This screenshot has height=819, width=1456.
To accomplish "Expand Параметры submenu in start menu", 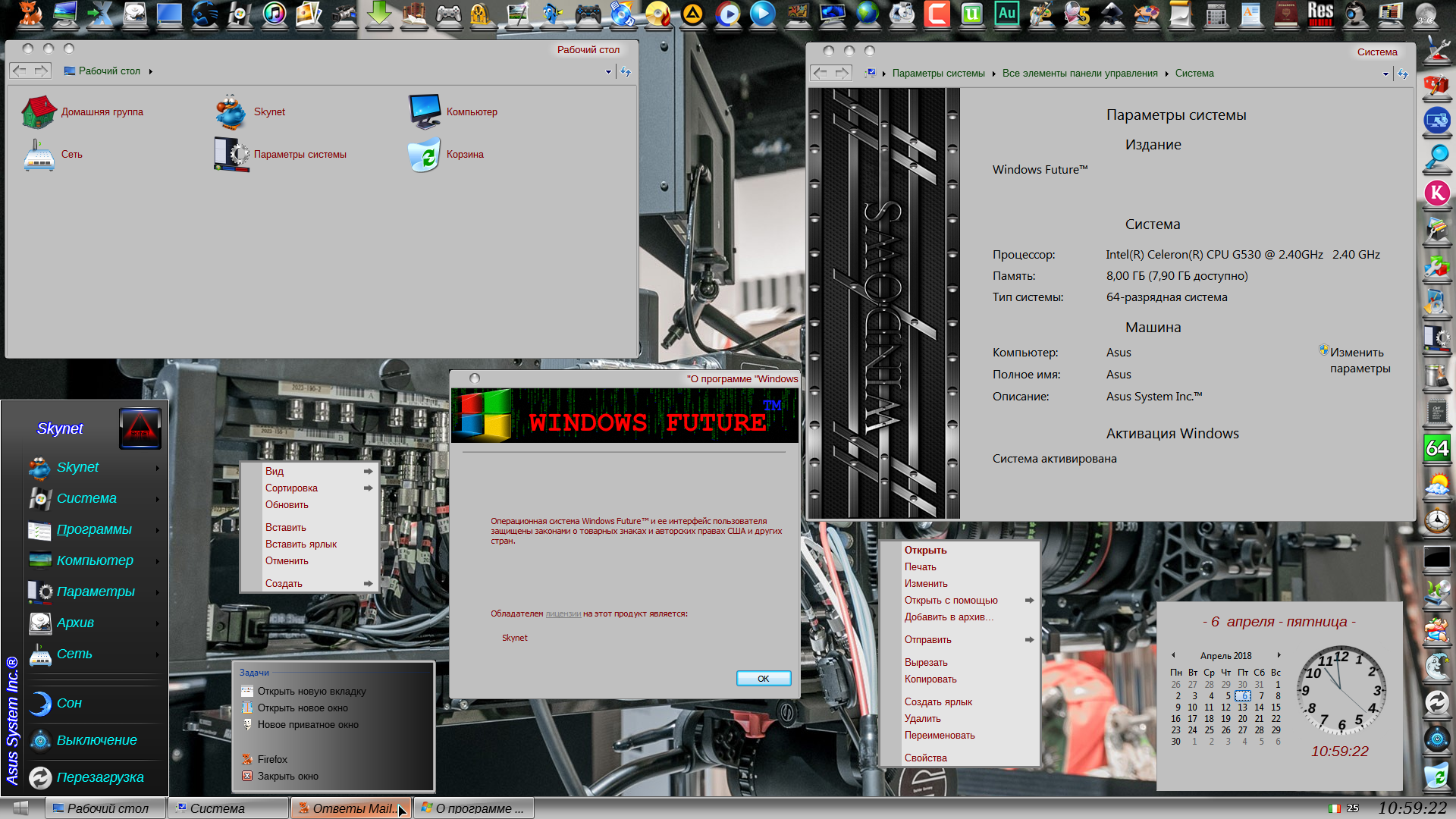I will pos(158,592).
